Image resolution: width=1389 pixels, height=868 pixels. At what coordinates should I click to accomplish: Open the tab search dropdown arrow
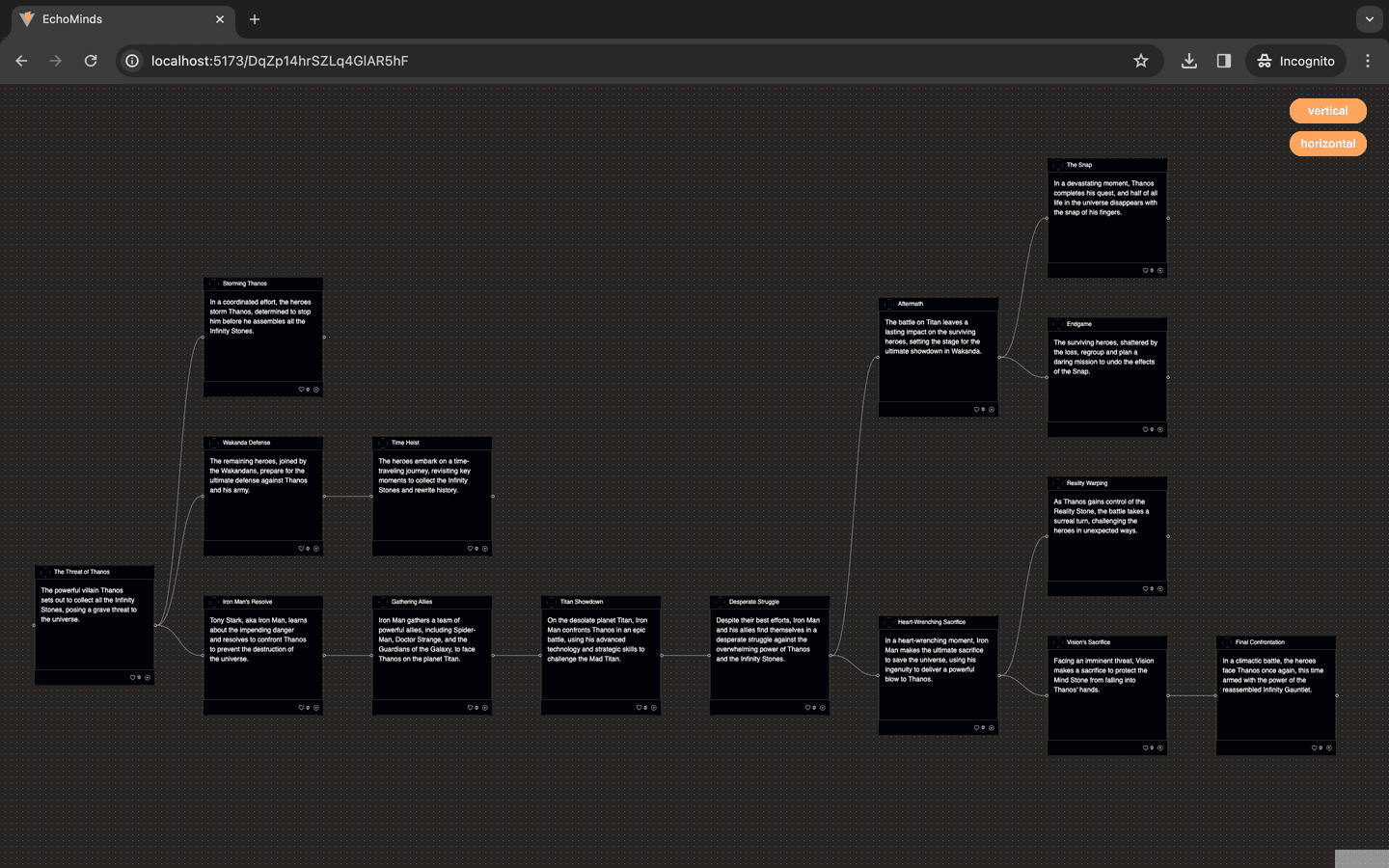point(1369,19)
